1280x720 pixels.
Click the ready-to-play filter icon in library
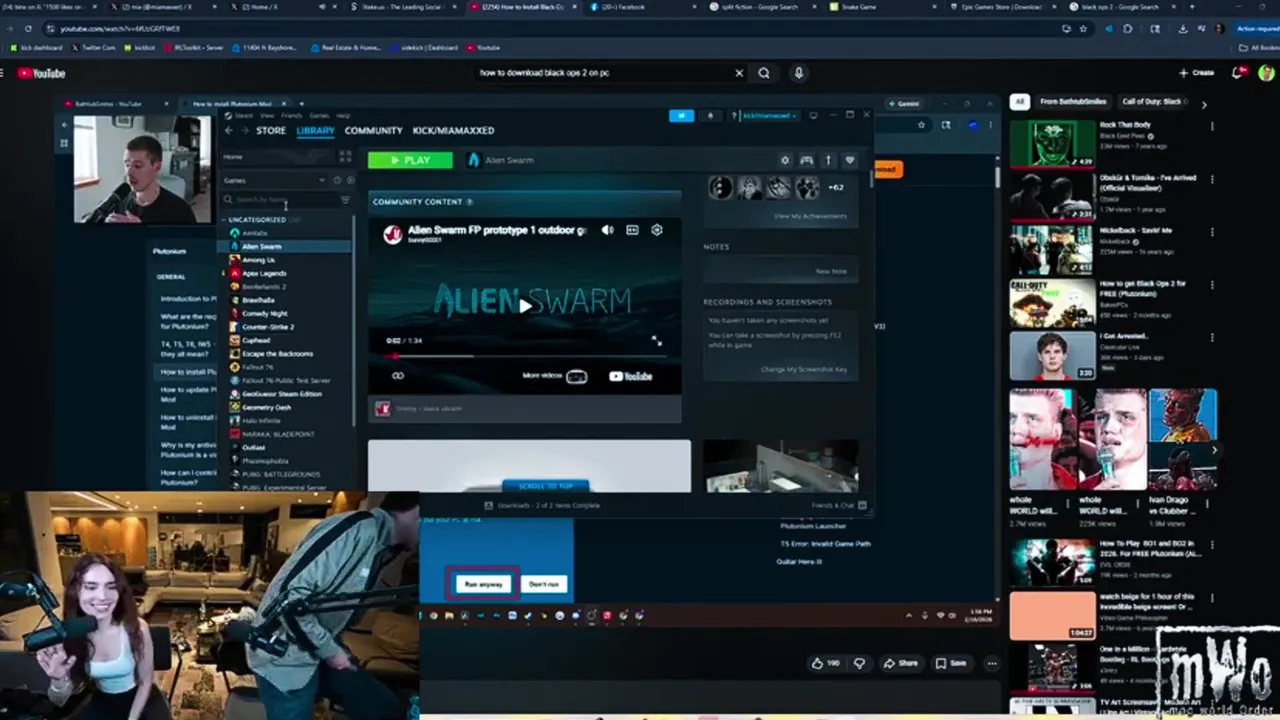349,180
